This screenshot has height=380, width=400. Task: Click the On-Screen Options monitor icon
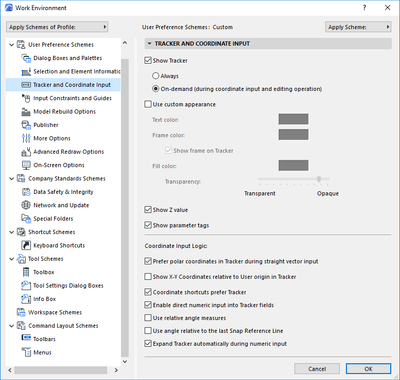[26, 165]
